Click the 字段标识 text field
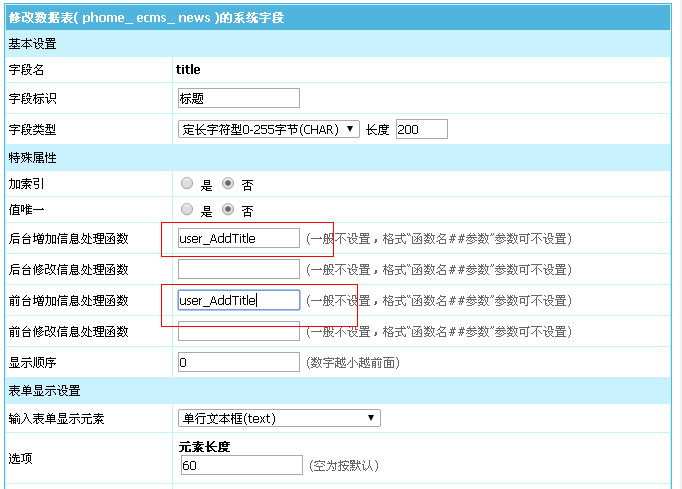Viewport: 682px width, 489px height. (238, 98)
